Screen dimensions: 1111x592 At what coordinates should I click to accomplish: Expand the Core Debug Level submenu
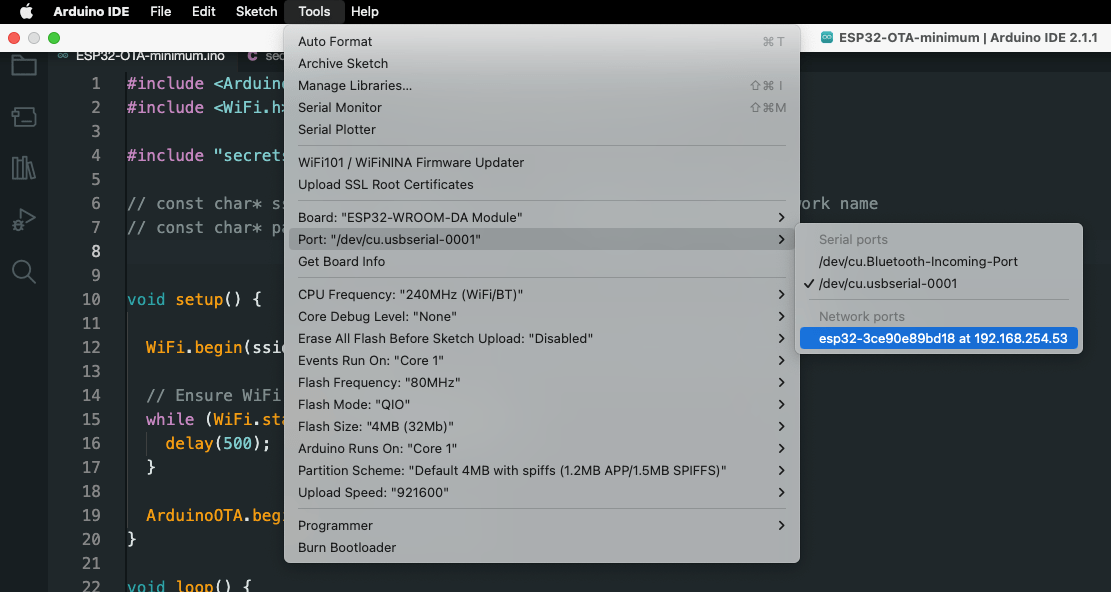[542, 317]
